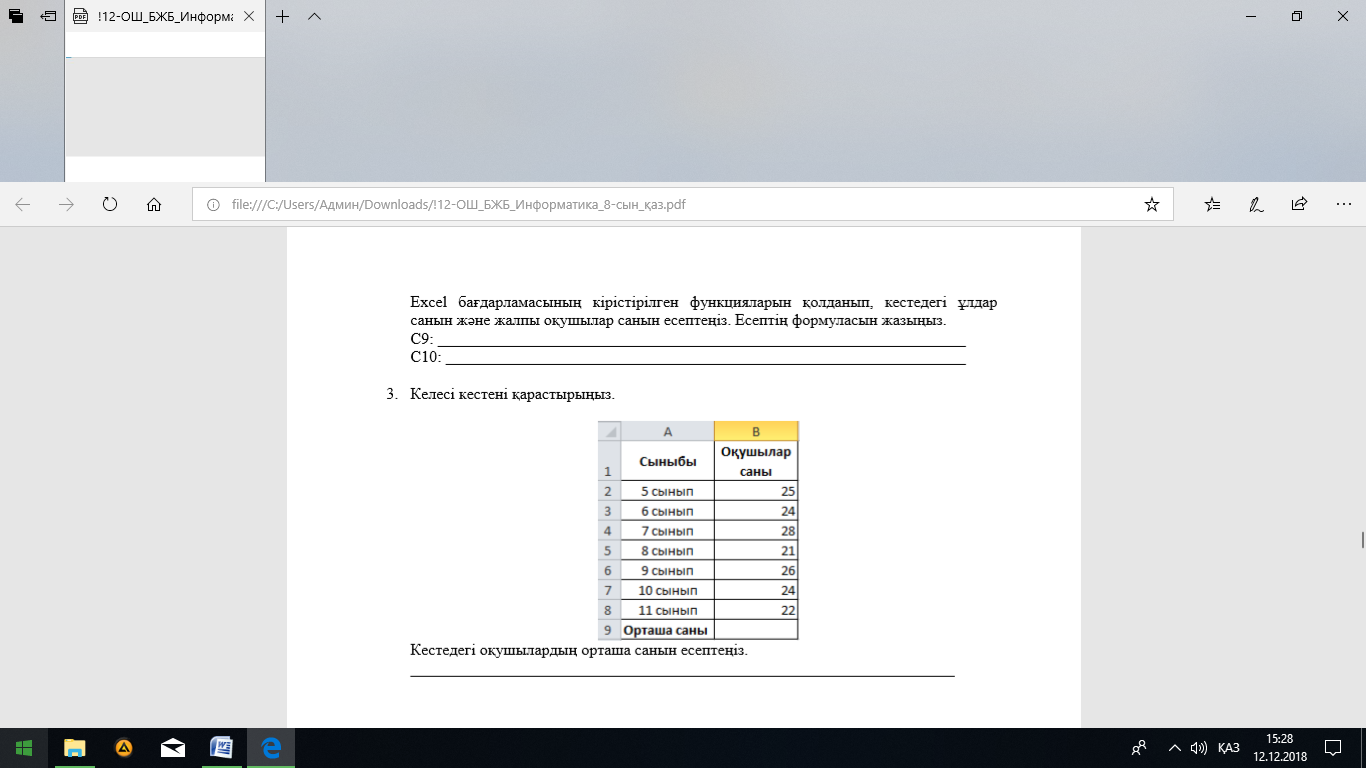Click value 28 in 7 сынып row
1366x768 pixels.
tap(756, 531)
